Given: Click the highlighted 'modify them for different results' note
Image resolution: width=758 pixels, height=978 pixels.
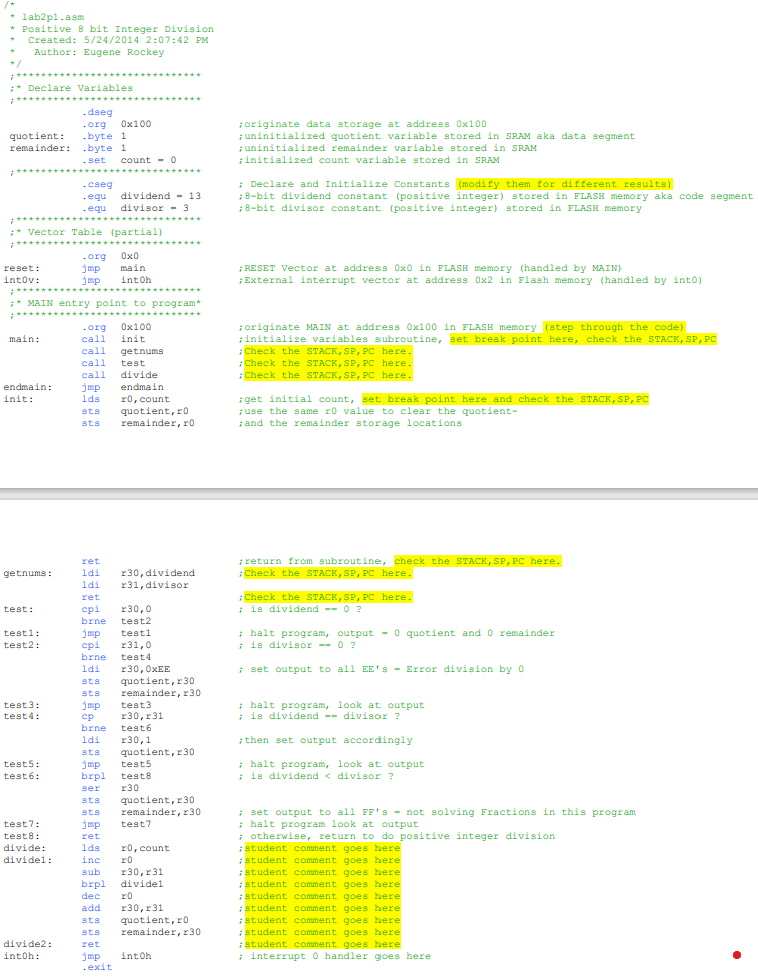Looking at the screenshot, I should point(565,184).
